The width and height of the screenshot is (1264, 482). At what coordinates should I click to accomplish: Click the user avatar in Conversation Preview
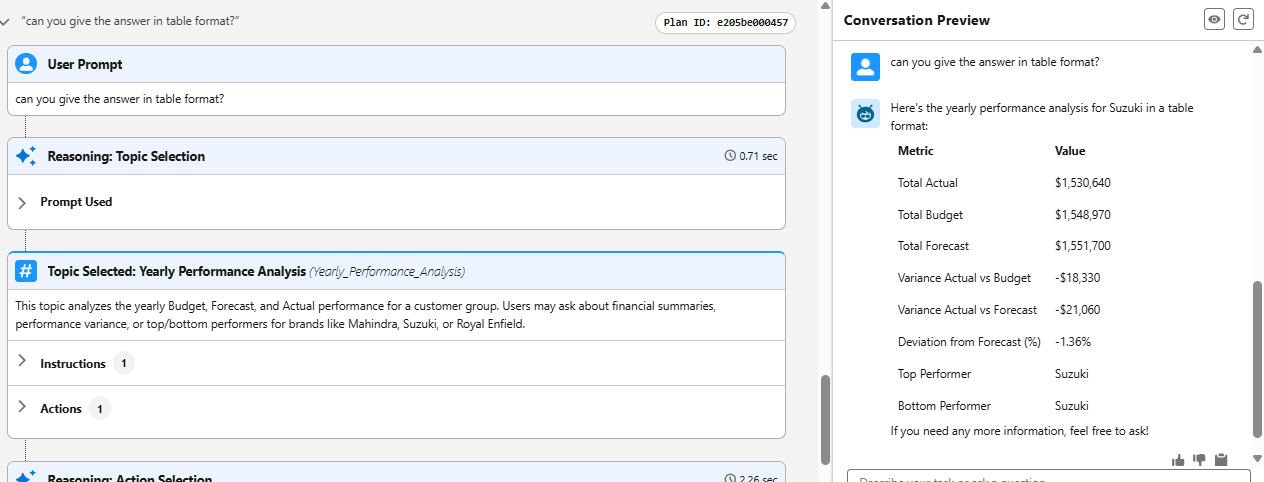point(865,66)
